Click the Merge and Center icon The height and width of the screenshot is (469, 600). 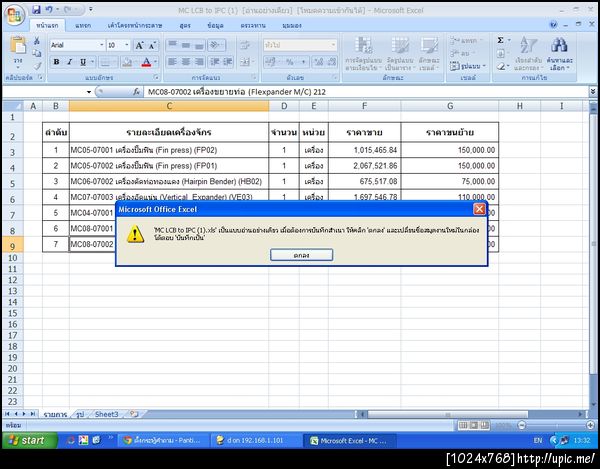(x=245, y=62)
